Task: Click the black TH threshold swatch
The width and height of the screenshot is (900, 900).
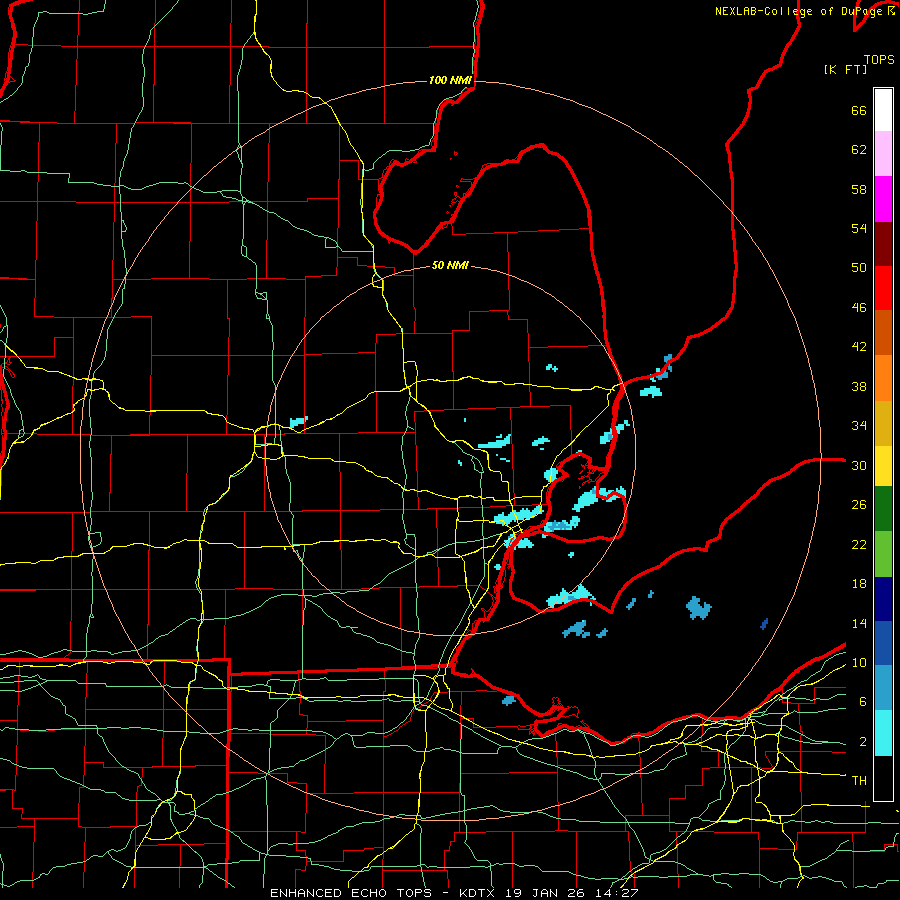Action: (x=883, y=778)
